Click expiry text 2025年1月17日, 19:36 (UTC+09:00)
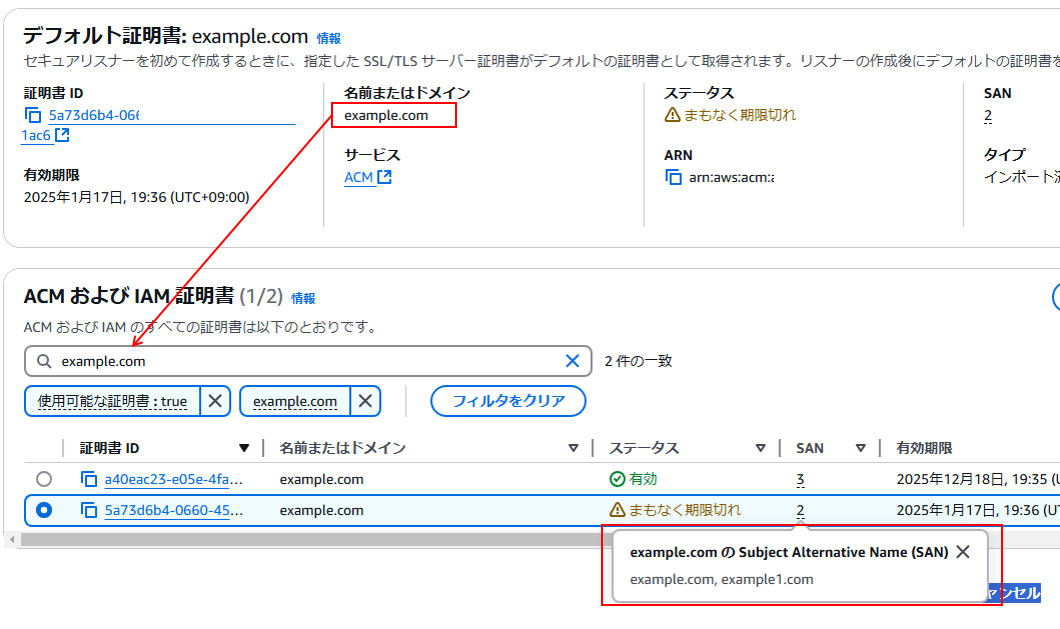Viewport: 1060px width, 629px height. (137, 197)
